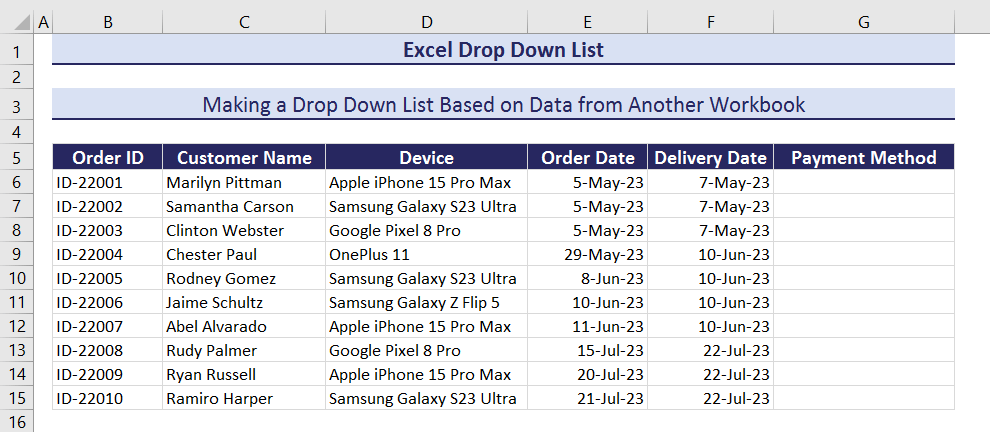Select column A header

click(43, 21)
